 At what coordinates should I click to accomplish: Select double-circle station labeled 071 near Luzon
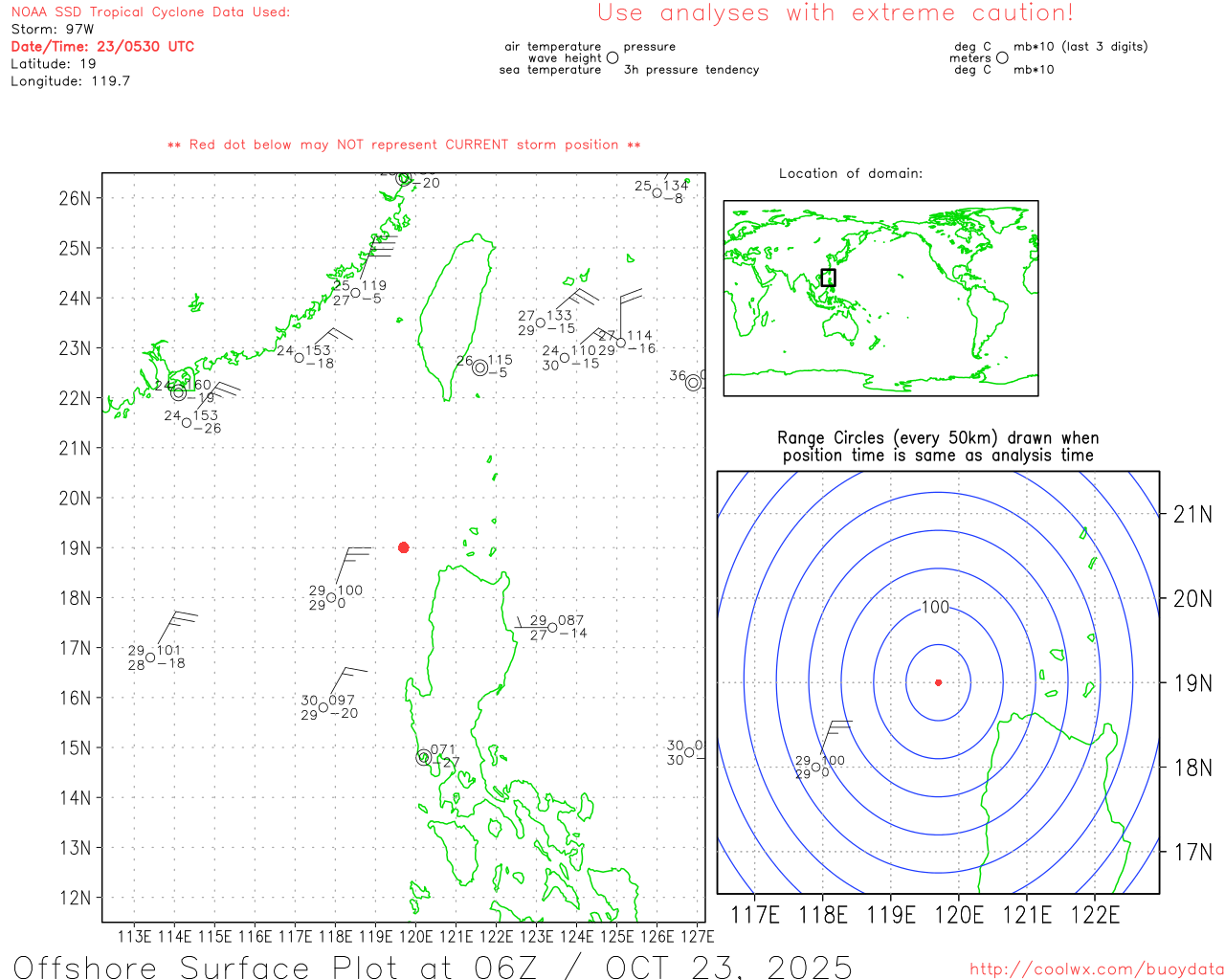(x=423, y=757)
